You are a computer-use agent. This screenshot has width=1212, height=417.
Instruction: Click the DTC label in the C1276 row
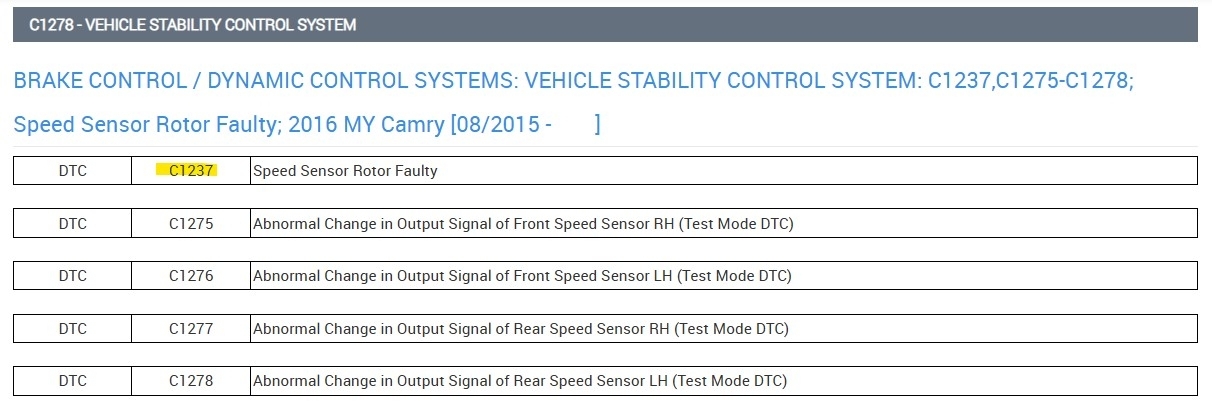(73, 276)
